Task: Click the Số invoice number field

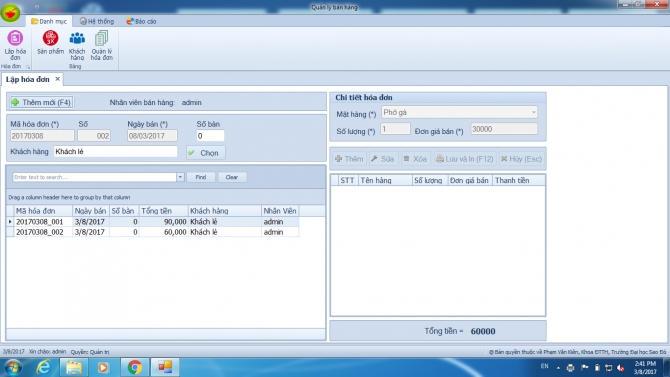Action: pos(94,136)
